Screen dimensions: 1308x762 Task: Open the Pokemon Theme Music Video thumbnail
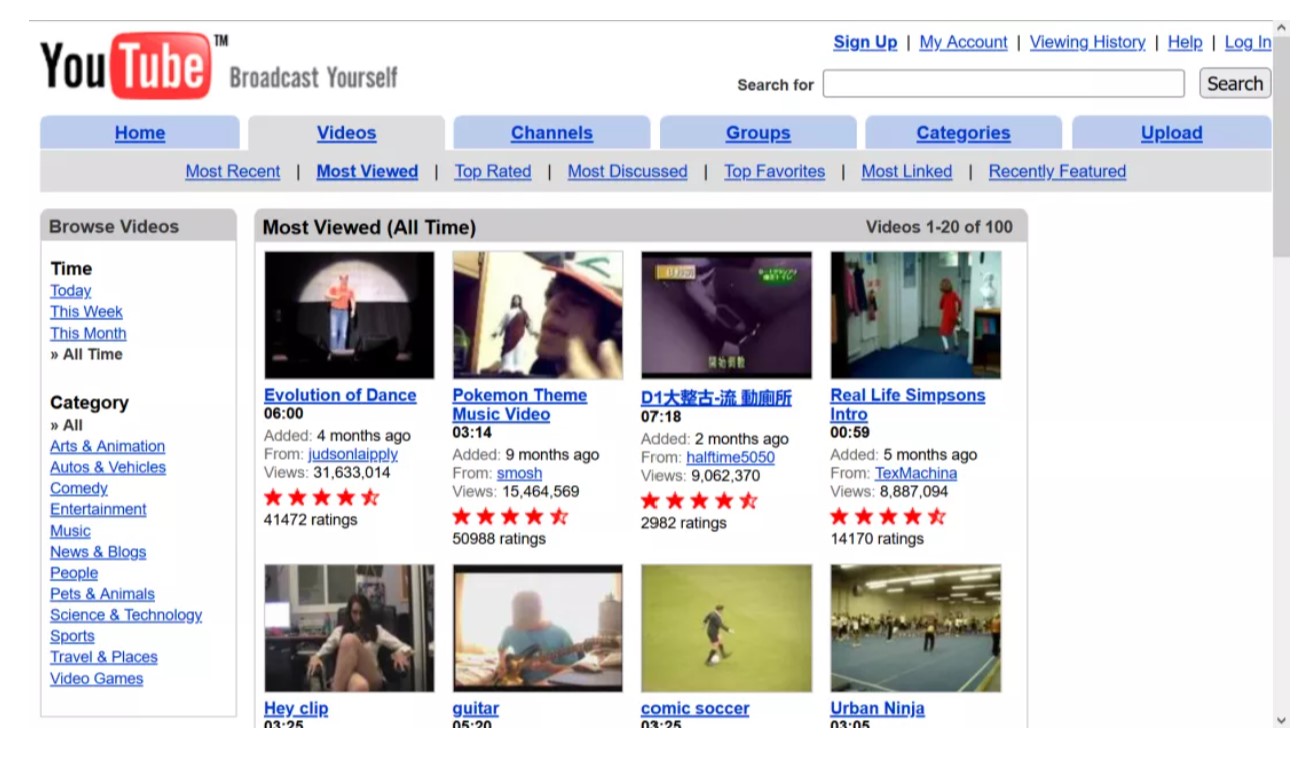pyautogui.click(x=538, y=315)
